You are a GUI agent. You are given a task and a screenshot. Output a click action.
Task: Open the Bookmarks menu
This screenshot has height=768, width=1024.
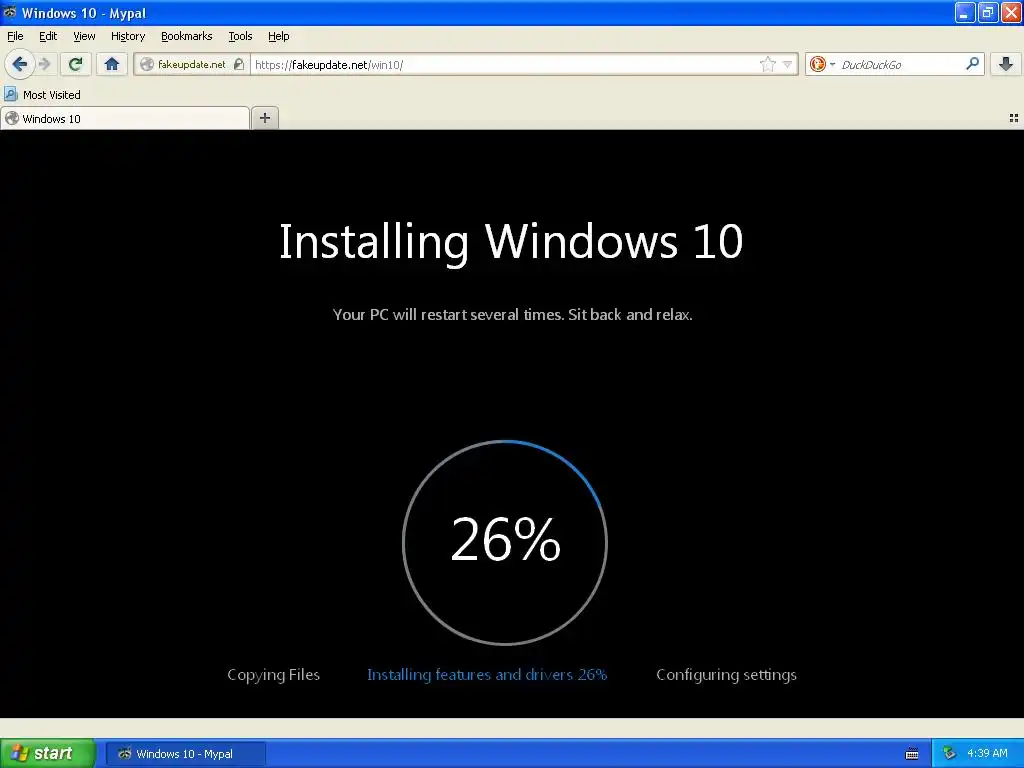[187, 36]
